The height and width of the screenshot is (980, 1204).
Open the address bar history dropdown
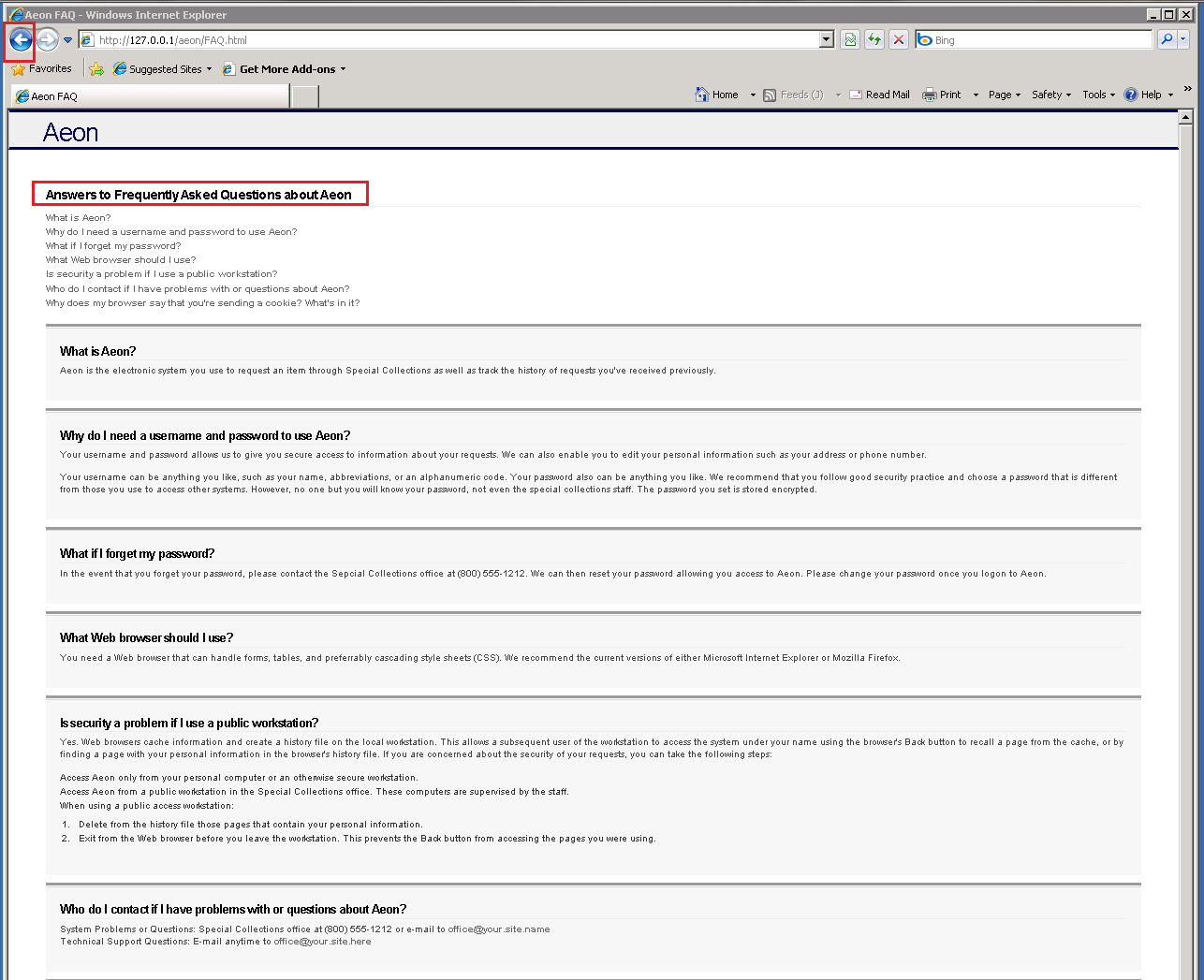[x=824, y=39]
